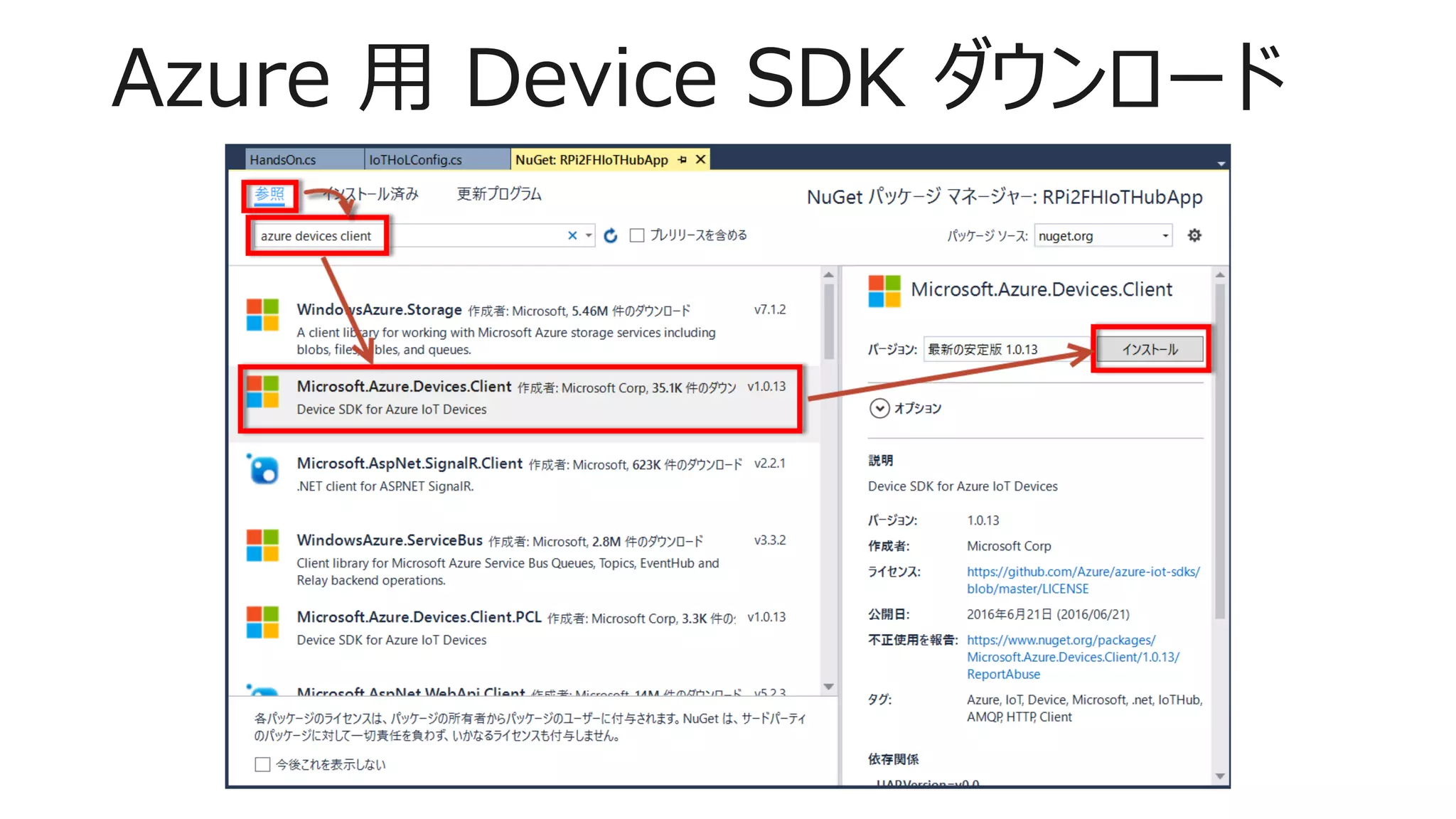Switch to the IoTHoLConfig.cs tab
The image size is (1456, 819).
pos(437,160)
